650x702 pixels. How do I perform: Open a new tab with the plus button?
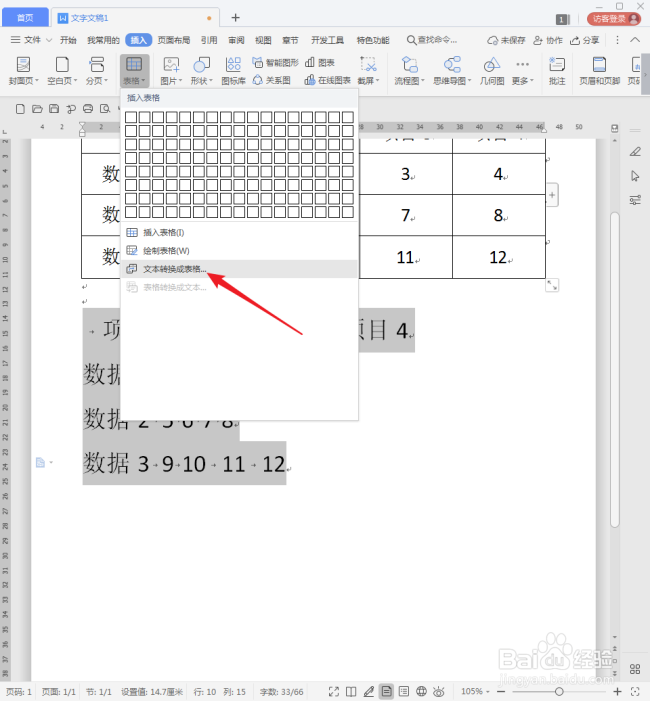pyautogui.click(x=235, y=17)
